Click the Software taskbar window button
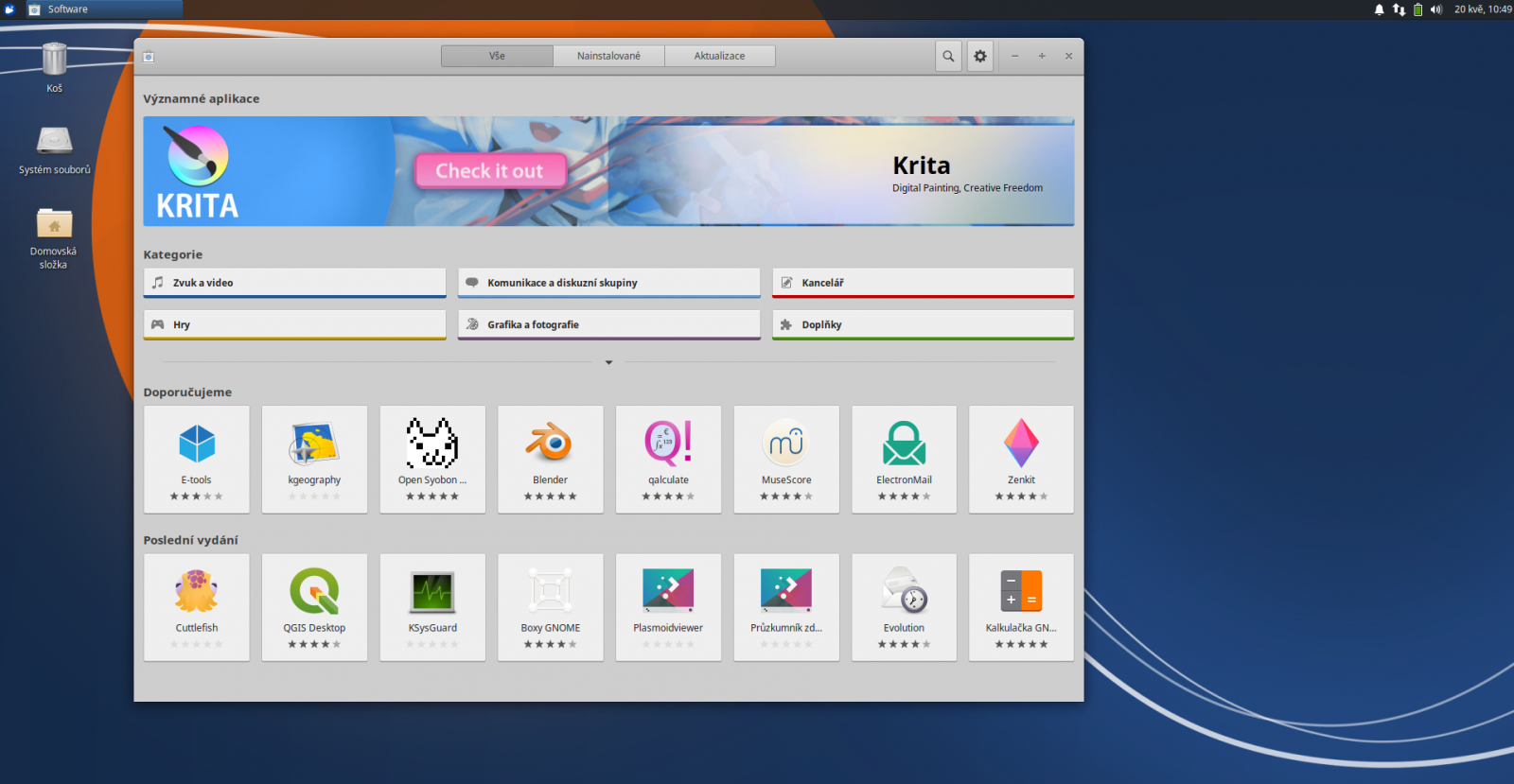The width and height of the screenshot is (1514, 784). [102, 9]
